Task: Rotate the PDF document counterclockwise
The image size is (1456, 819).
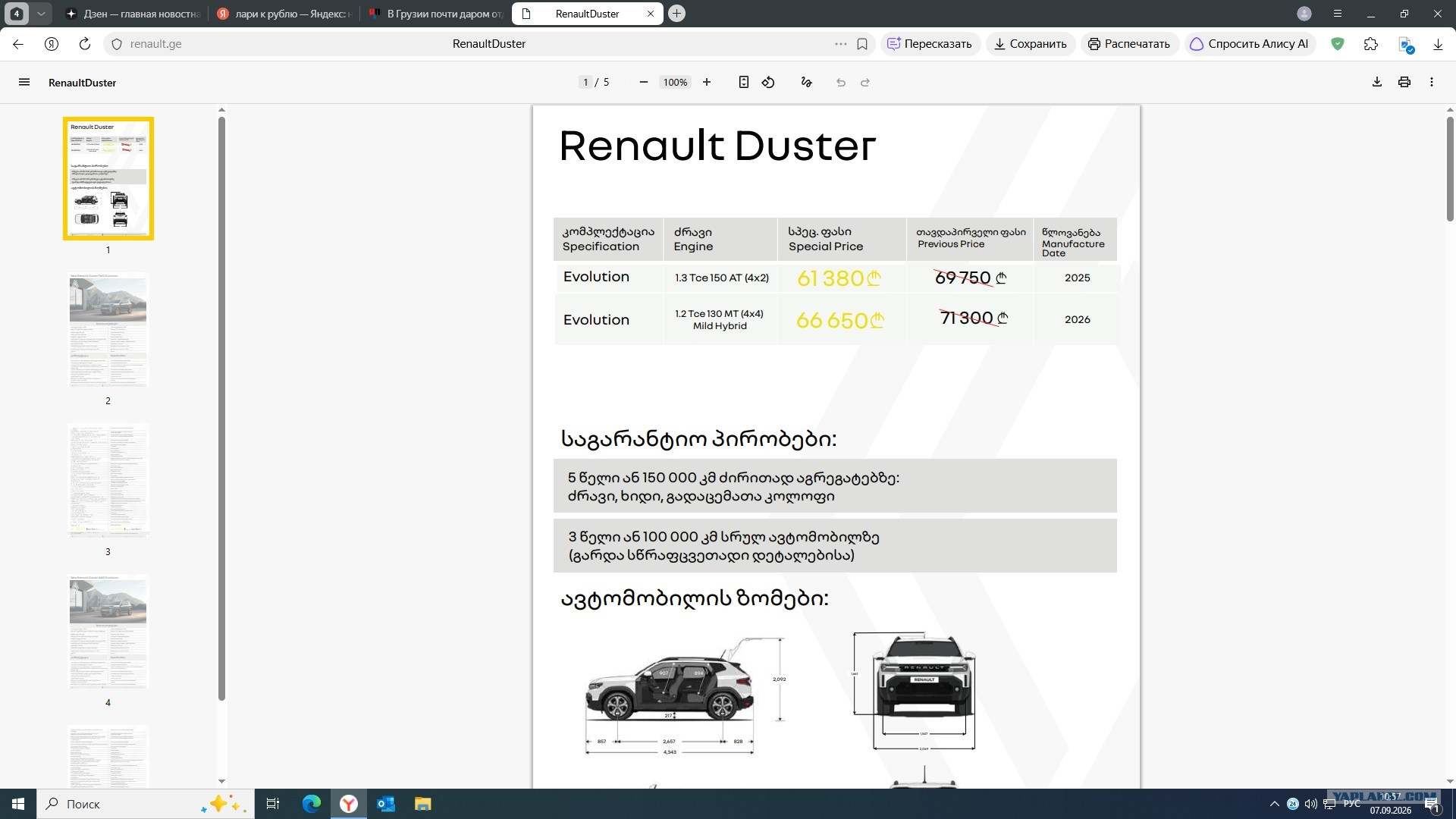Action: click(x=768, y=82)
